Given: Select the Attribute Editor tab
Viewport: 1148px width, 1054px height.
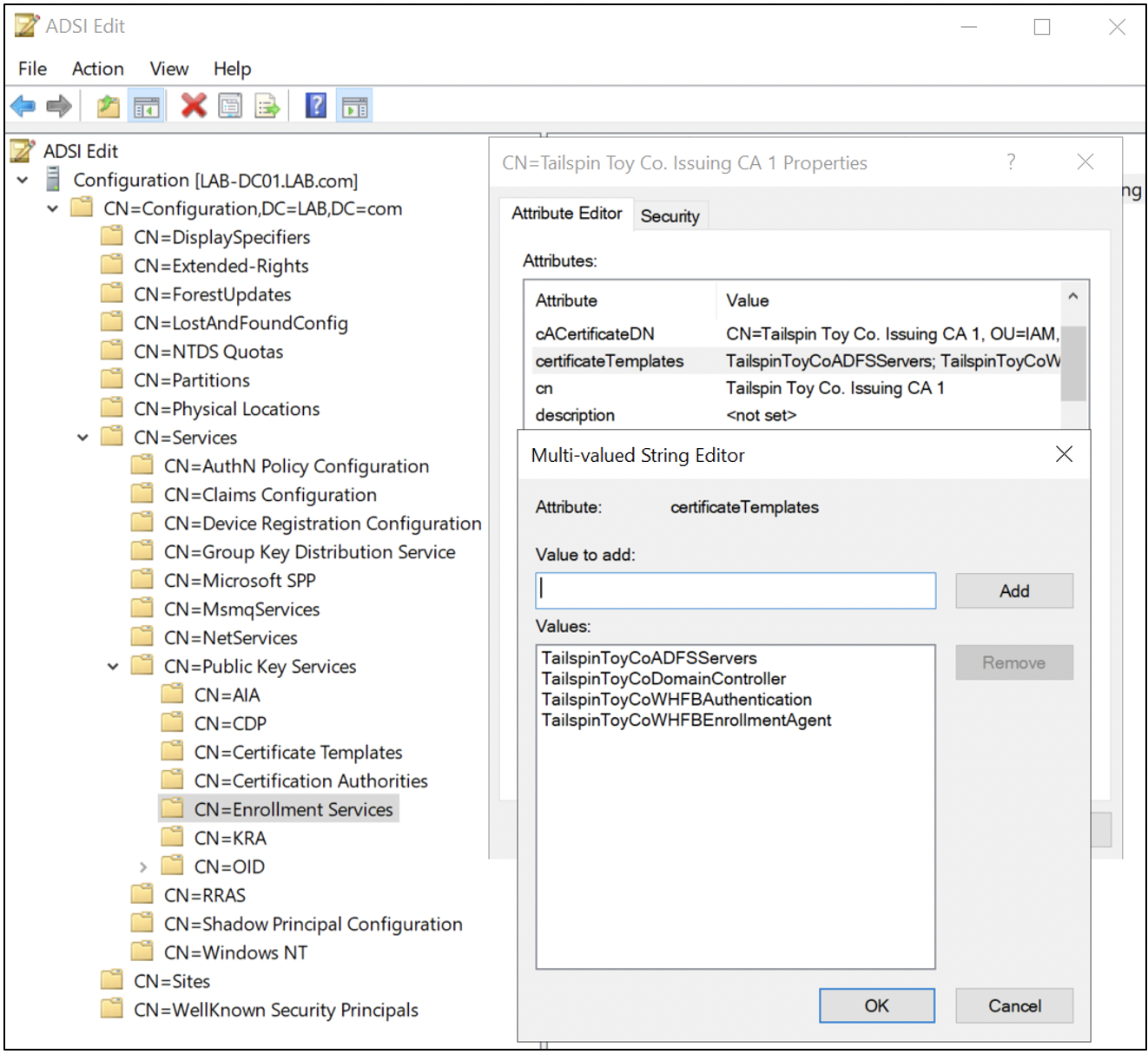Looking at the screenshot, I should point(566,214).
